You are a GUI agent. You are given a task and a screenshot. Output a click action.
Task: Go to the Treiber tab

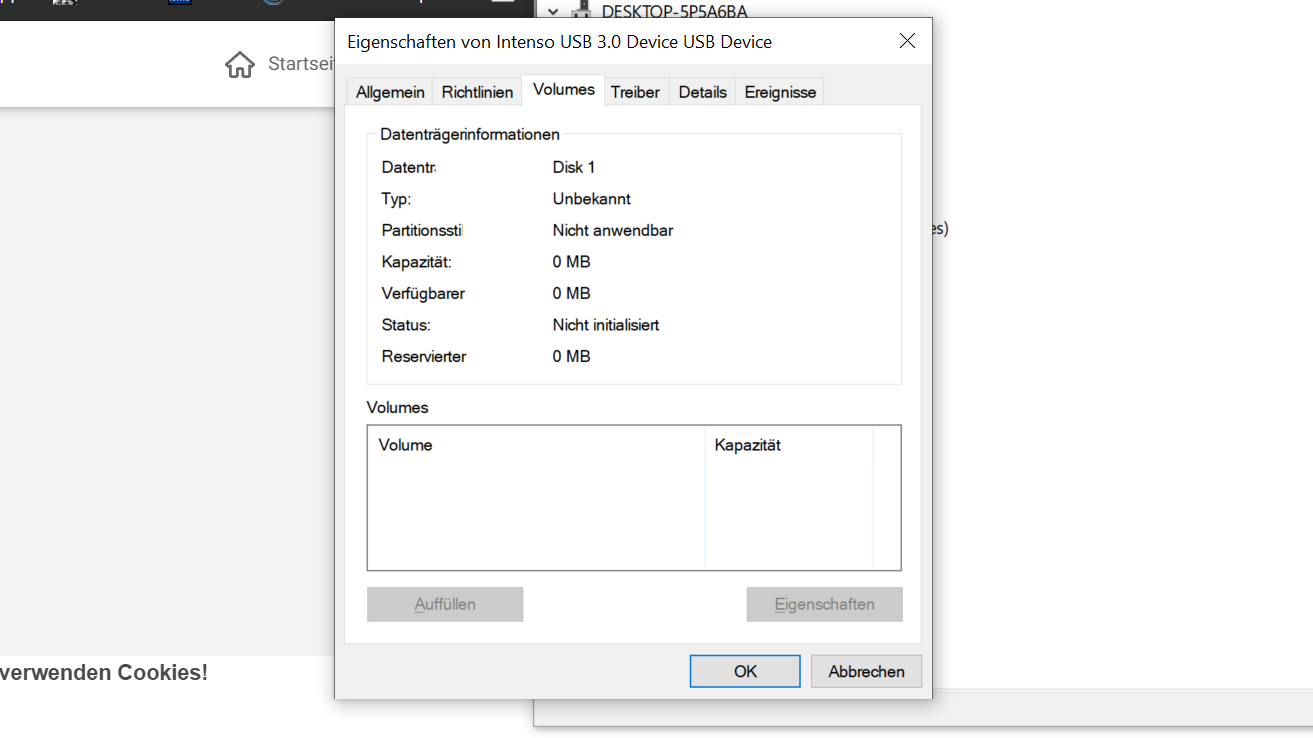635,92
